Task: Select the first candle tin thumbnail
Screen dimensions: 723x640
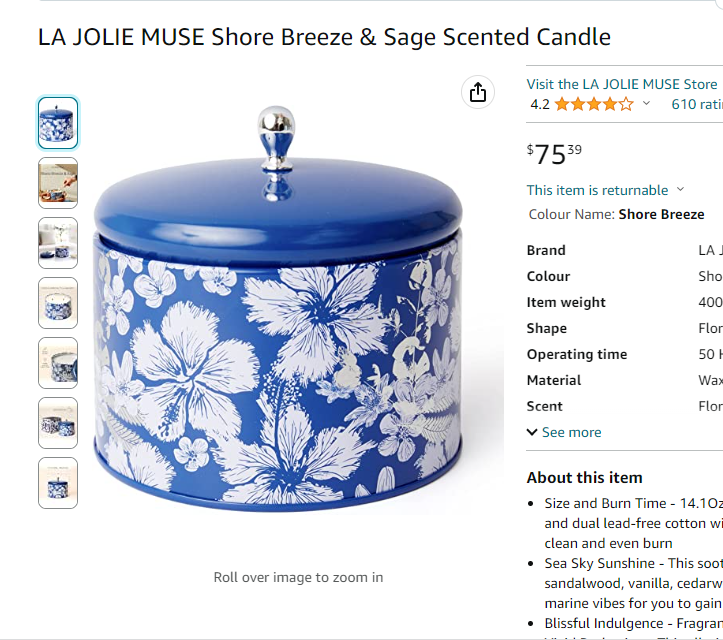Action: pyautogui.click(x=58, y=123)
